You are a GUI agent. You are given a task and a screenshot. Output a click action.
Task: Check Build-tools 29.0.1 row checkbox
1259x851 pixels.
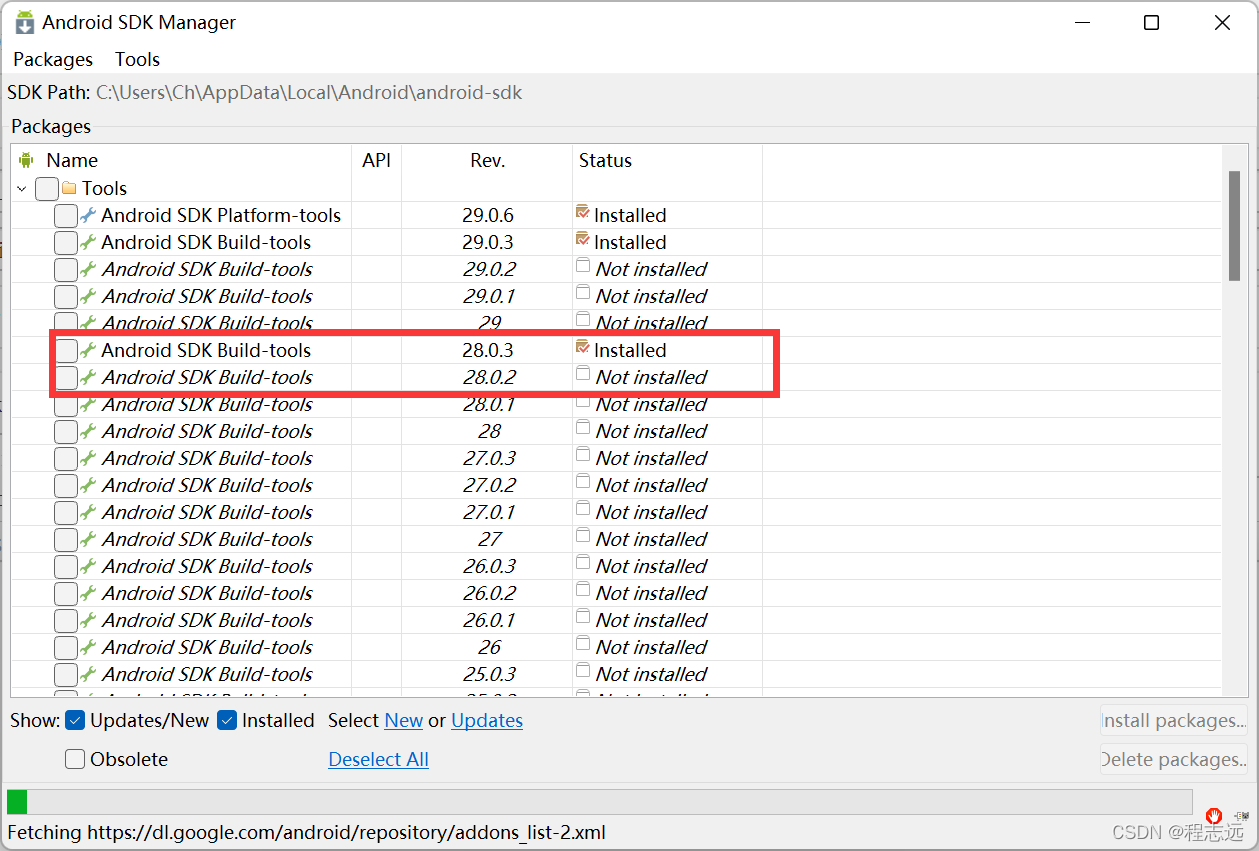[x=65, y=296]
